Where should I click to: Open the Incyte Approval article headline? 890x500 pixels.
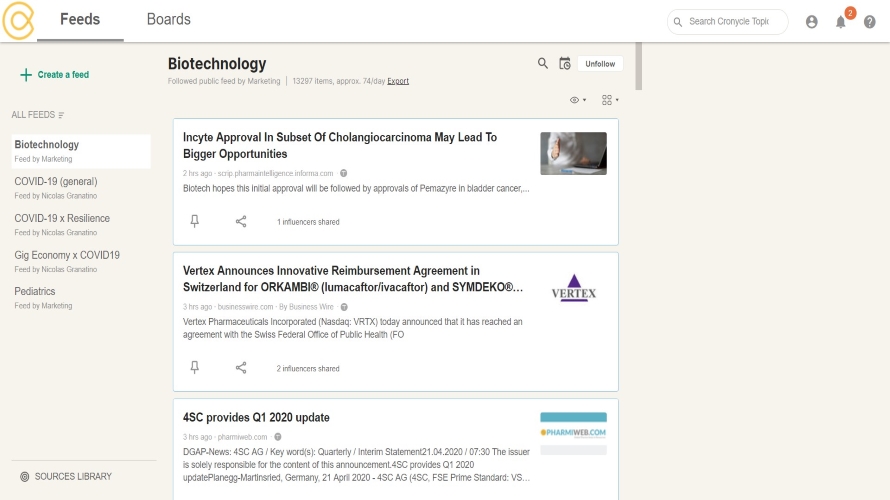click(x=339, y=145)
